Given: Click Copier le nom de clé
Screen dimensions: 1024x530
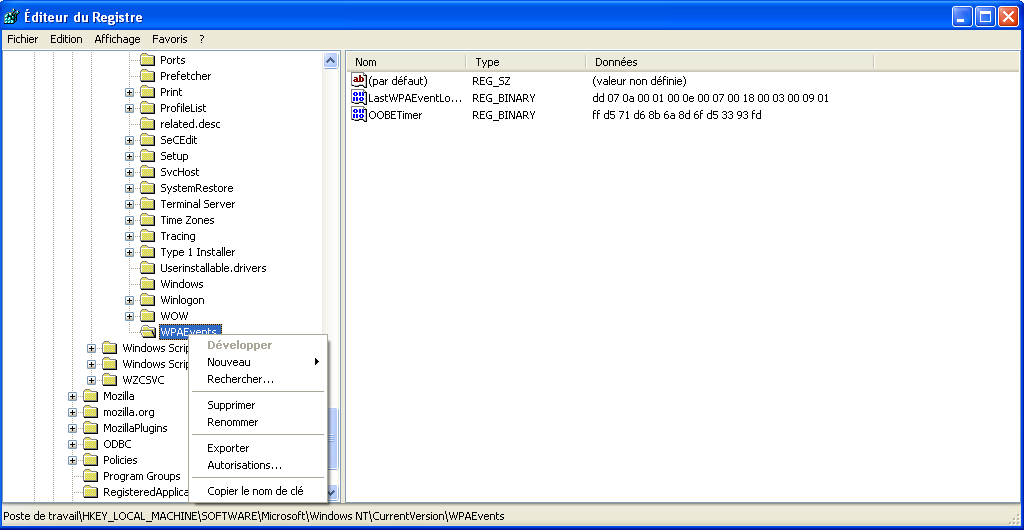Looking at the screenshot, I should pos(255,491).
